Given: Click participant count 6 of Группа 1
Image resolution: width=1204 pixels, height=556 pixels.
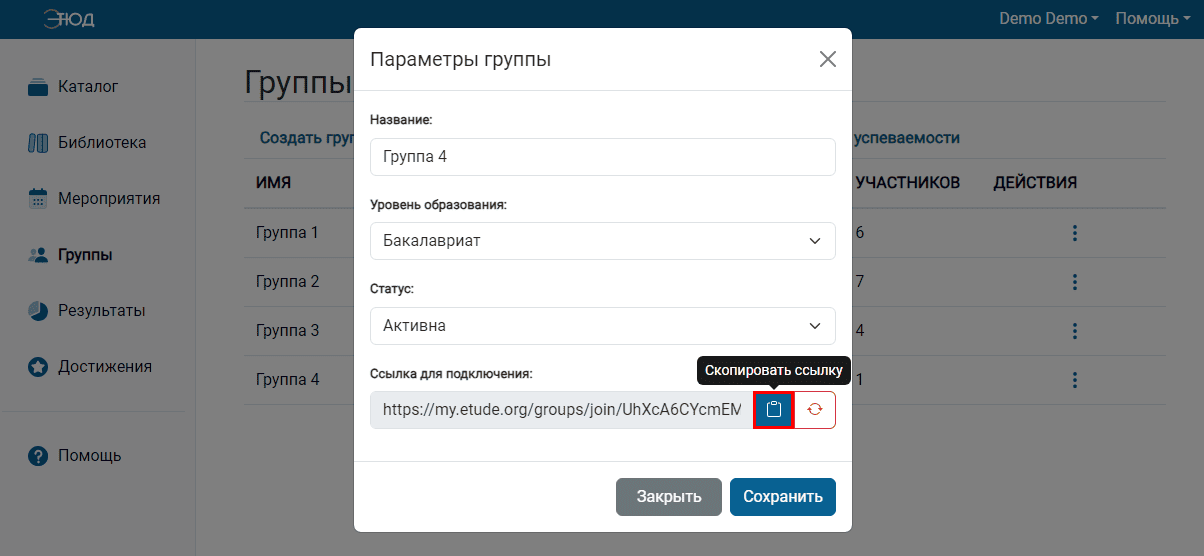Looking at the screenshot, I should tap(860, 233).
